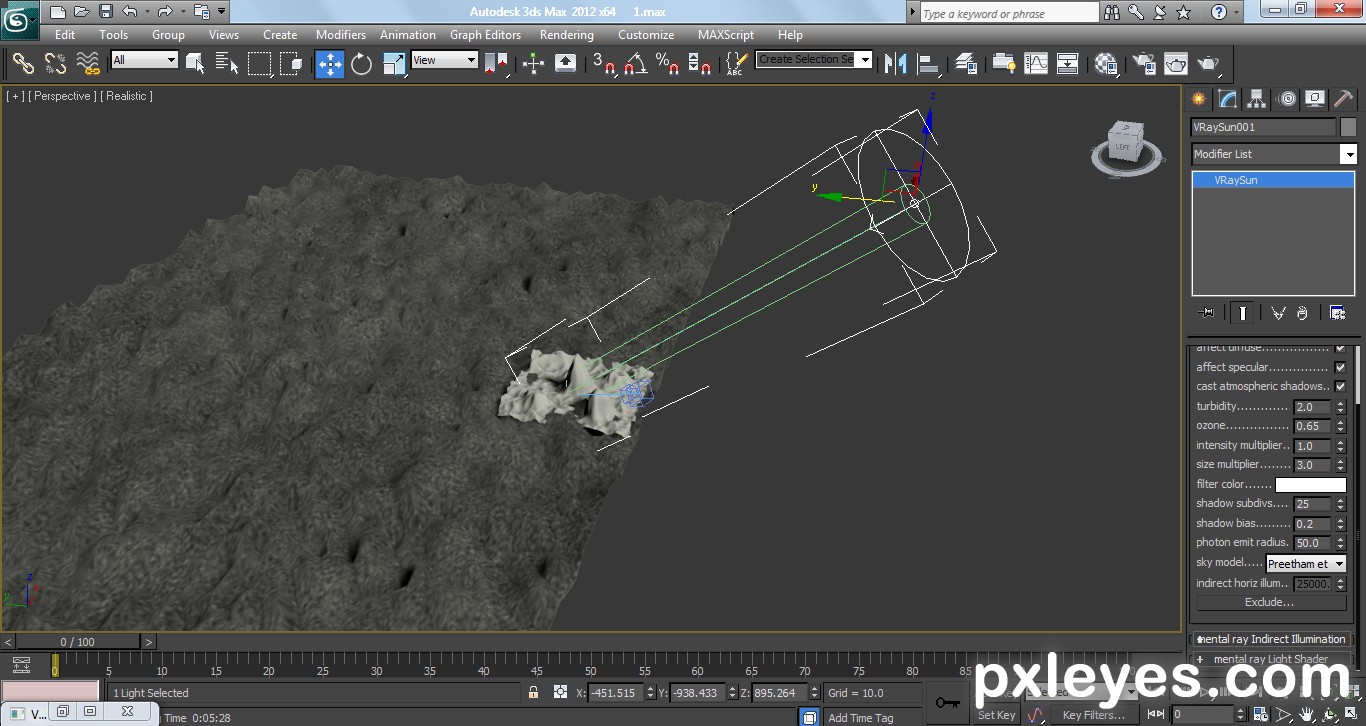Open Rendered Frame Window

pos(1176,64)
